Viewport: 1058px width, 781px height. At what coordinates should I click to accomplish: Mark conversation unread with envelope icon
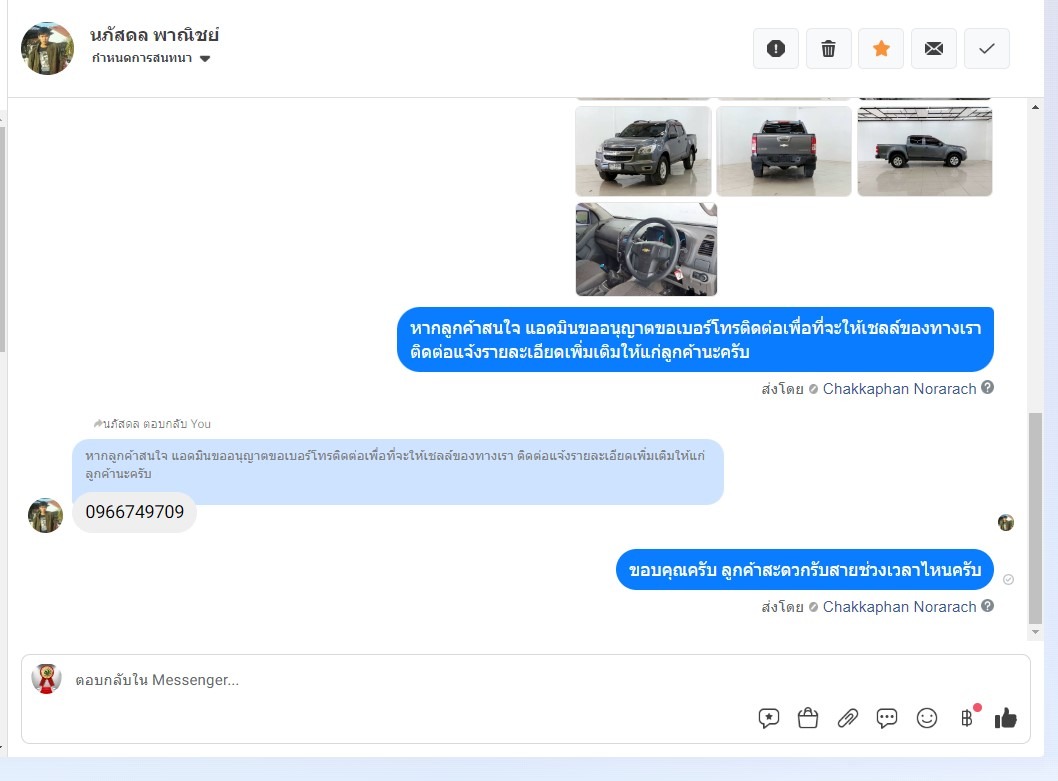934,49
